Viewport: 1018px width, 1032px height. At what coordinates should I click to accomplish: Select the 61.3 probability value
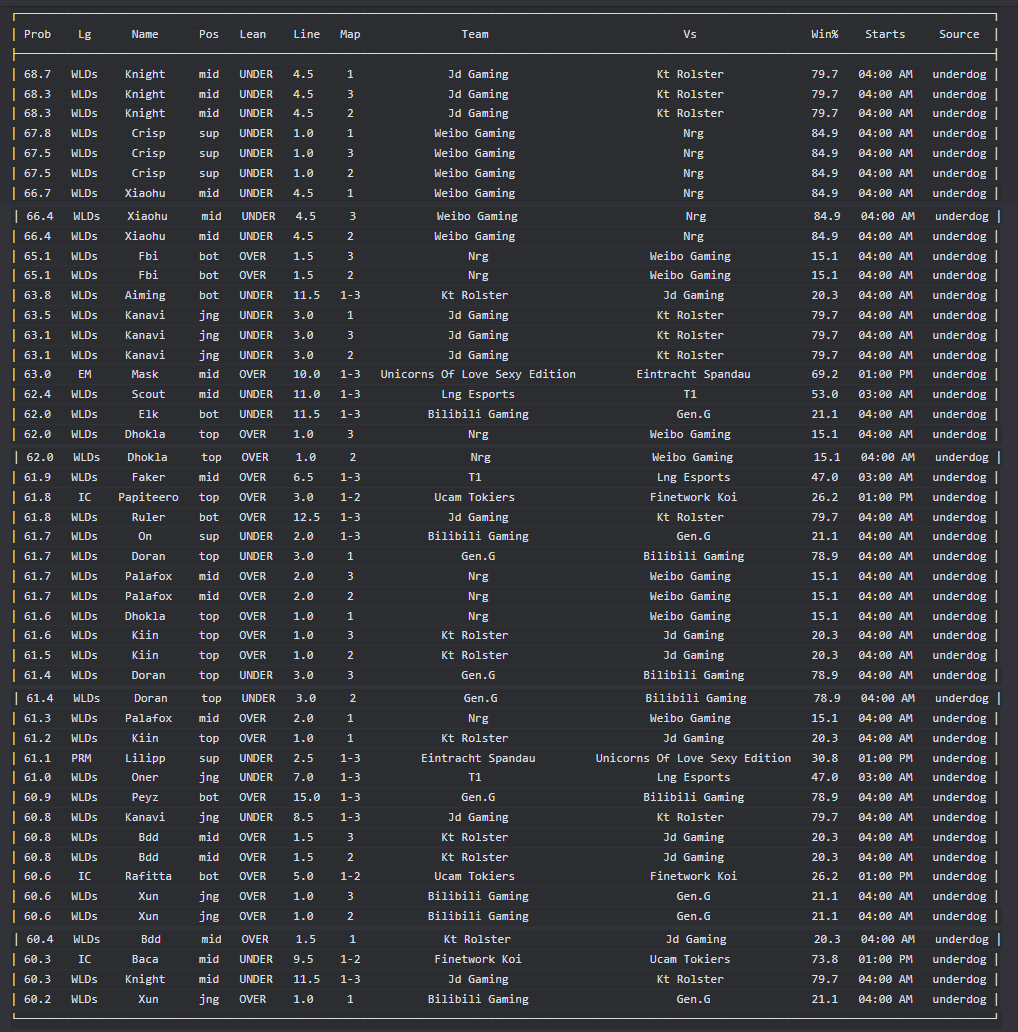point(38,719)
